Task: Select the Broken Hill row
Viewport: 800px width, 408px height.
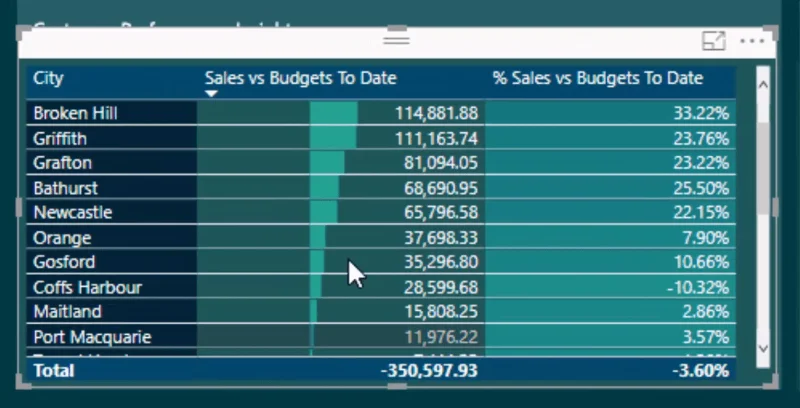Action: pos(381,113)
